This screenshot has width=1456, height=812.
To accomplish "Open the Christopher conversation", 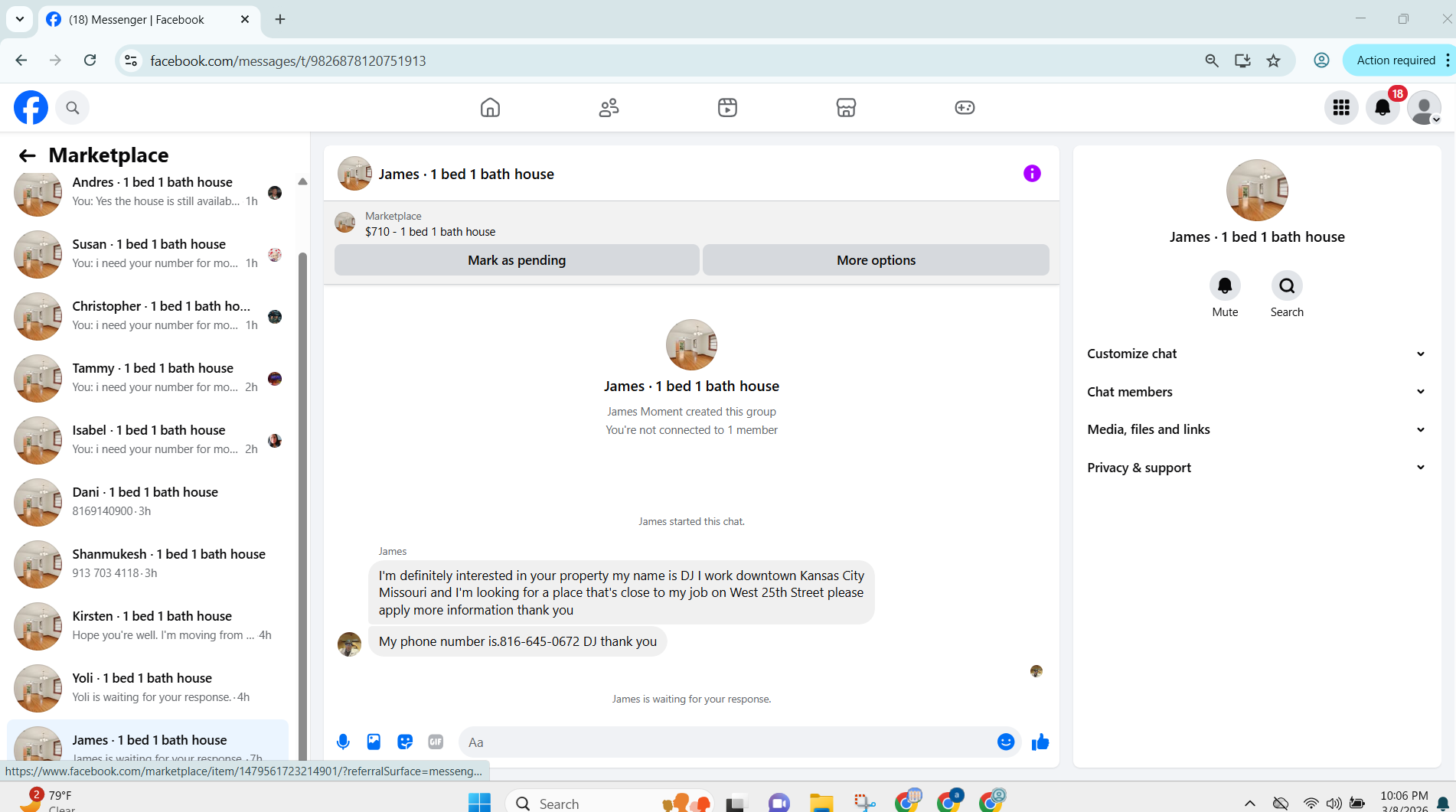I will tap(148, 316).
